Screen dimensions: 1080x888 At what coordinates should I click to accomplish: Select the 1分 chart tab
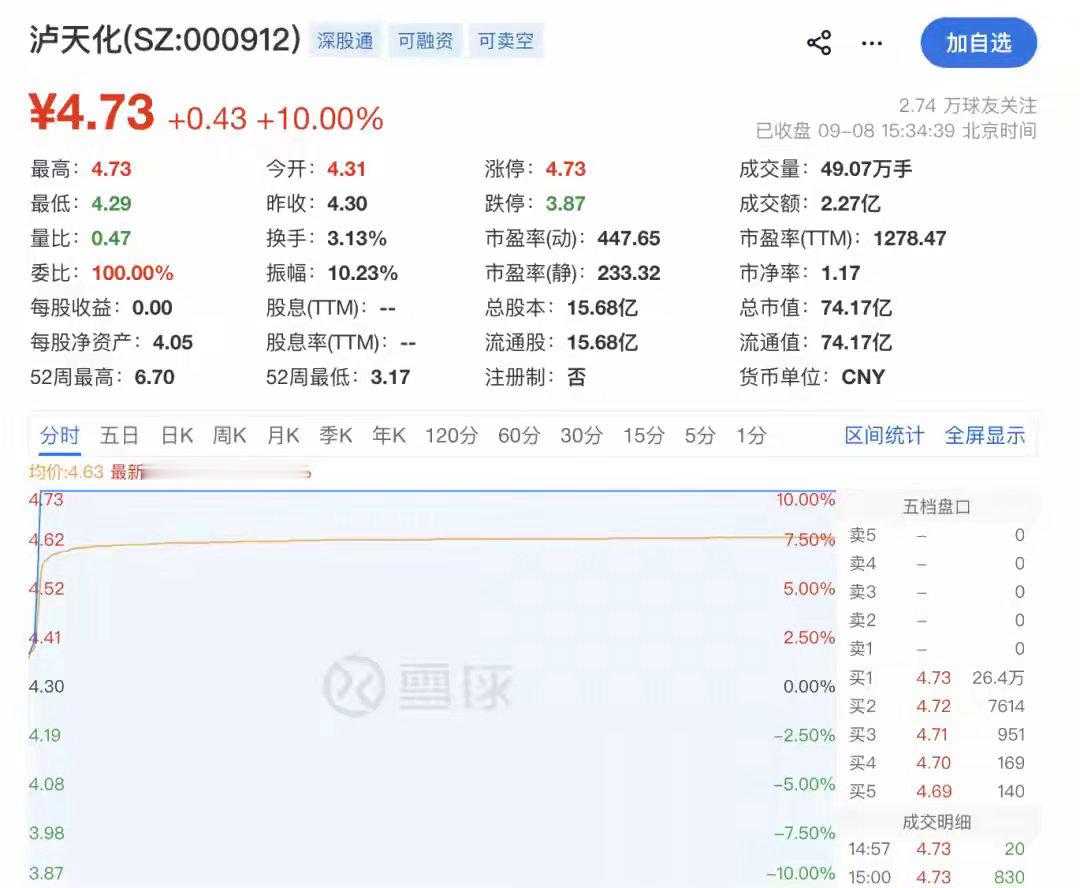(x=751, y=435)
